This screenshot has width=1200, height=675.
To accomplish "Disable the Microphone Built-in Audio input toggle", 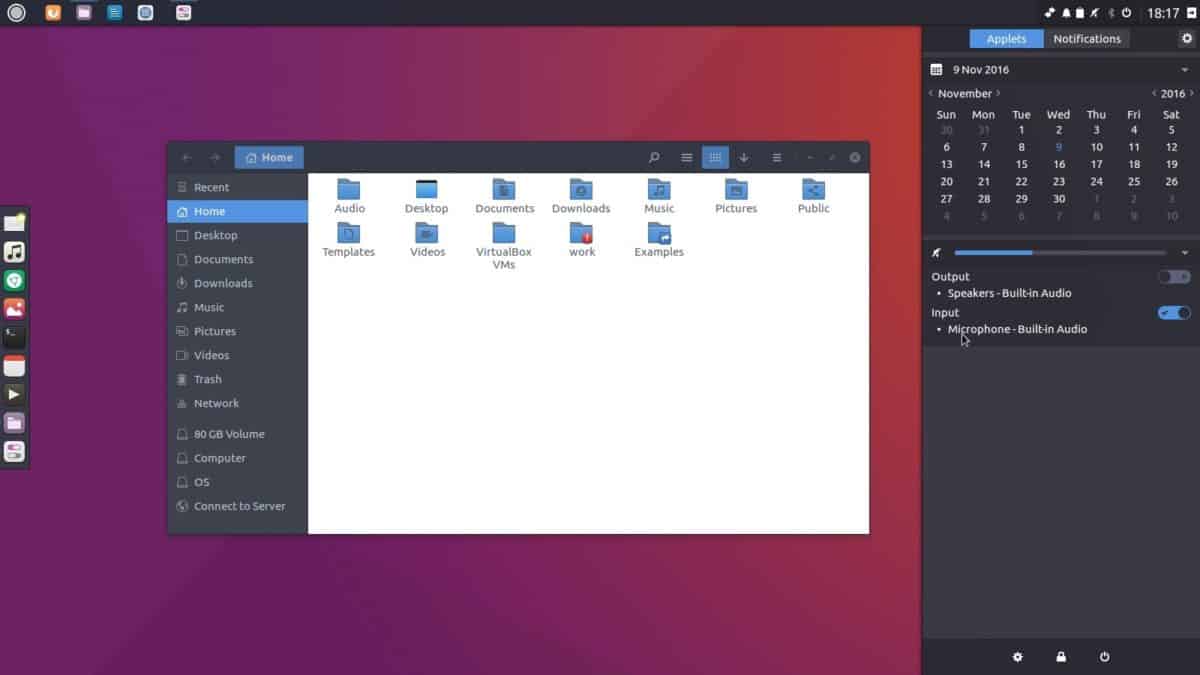I will click(1172, 312).
